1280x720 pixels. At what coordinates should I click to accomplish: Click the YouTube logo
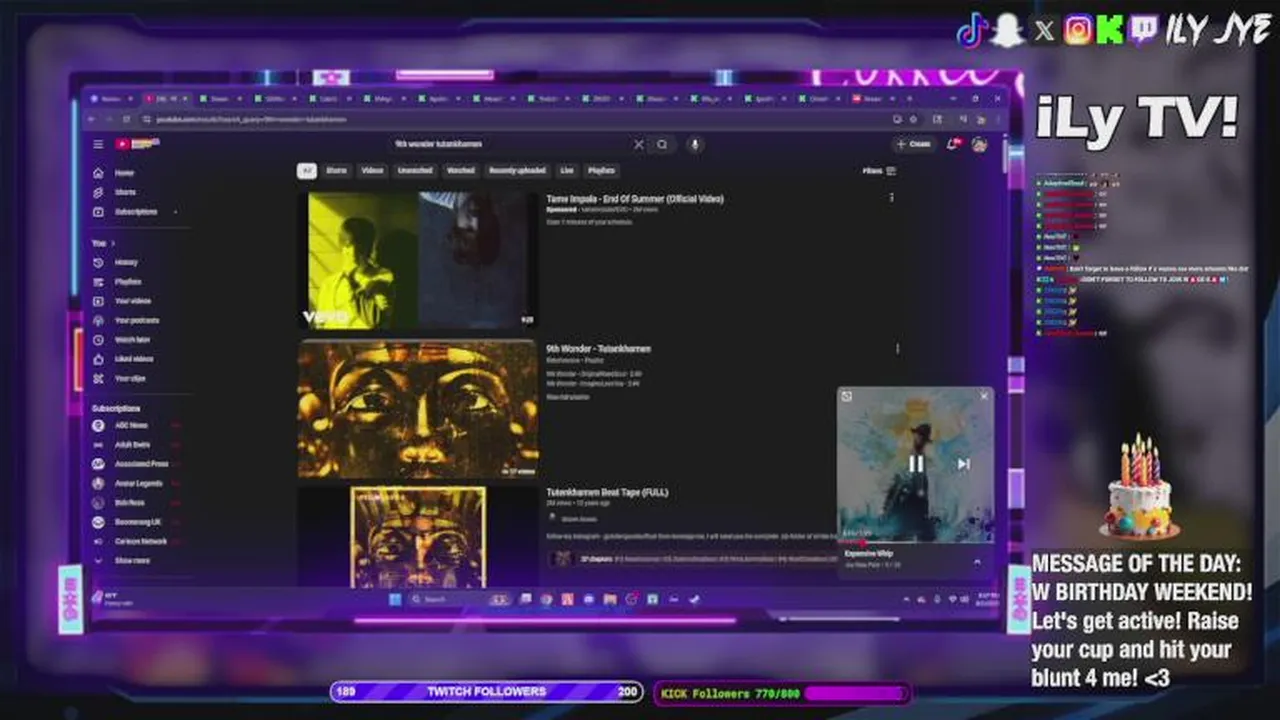click(x=137, y=144)
